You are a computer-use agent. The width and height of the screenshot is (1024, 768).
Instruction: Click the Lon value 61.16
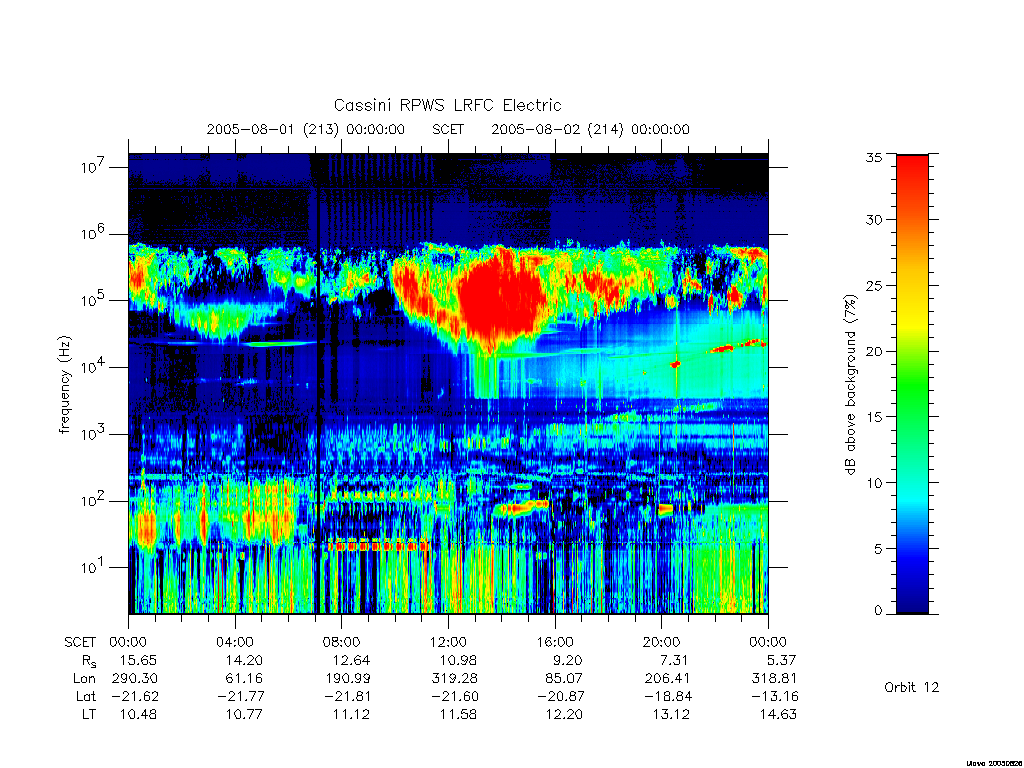(x=244, y=679)
